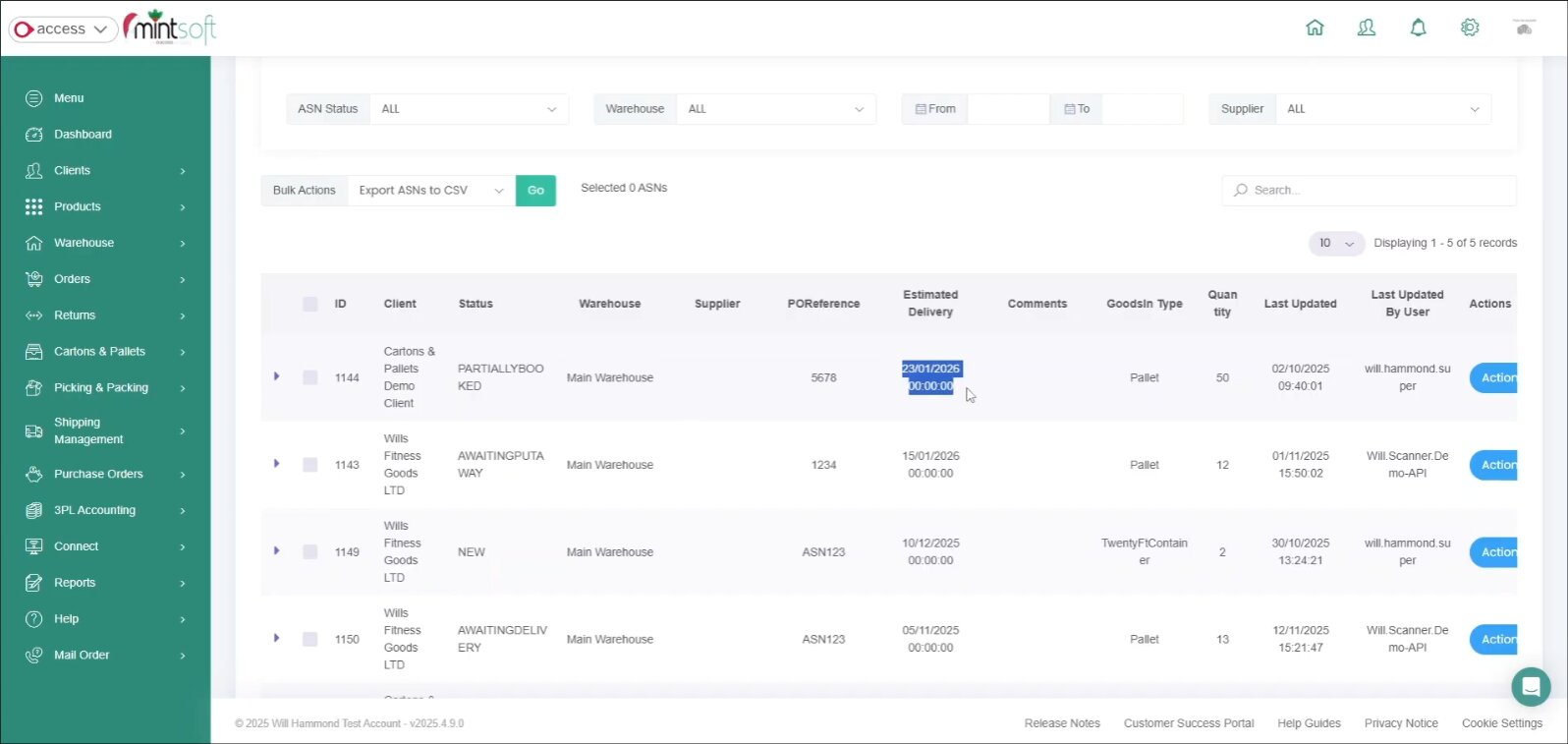Expand row details for ASN 1143
This screenshot has width=1568, height=744.
pyautogui.click(x=277, y=464)
